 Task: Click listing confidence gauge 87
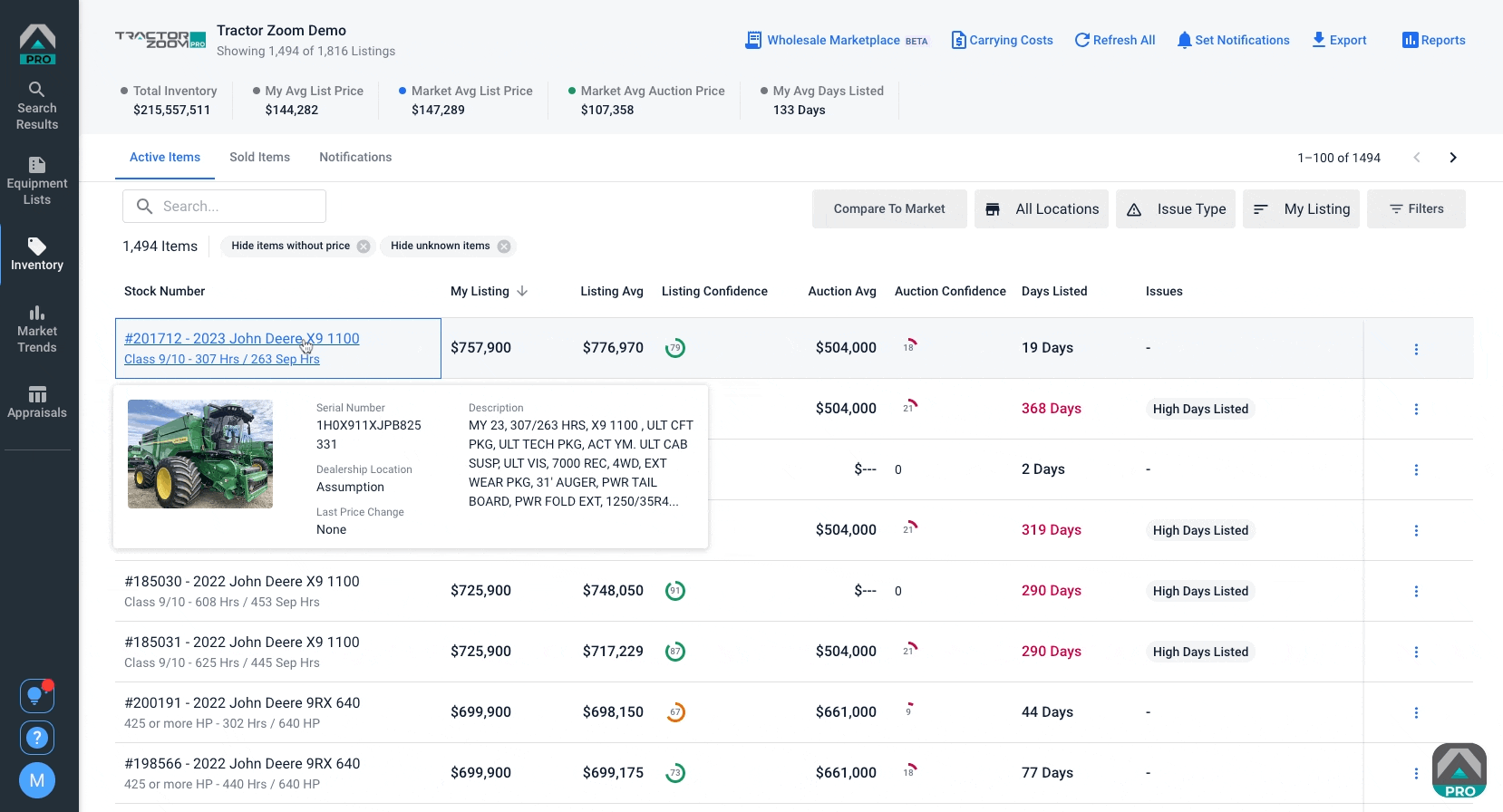675,652
